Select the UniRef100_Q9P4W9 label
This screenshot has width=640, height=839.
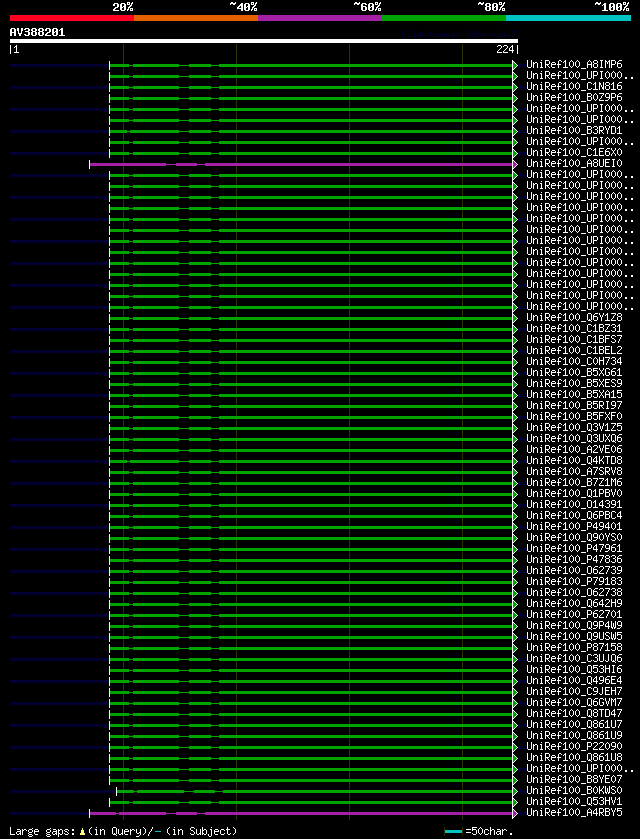[574, 626]
